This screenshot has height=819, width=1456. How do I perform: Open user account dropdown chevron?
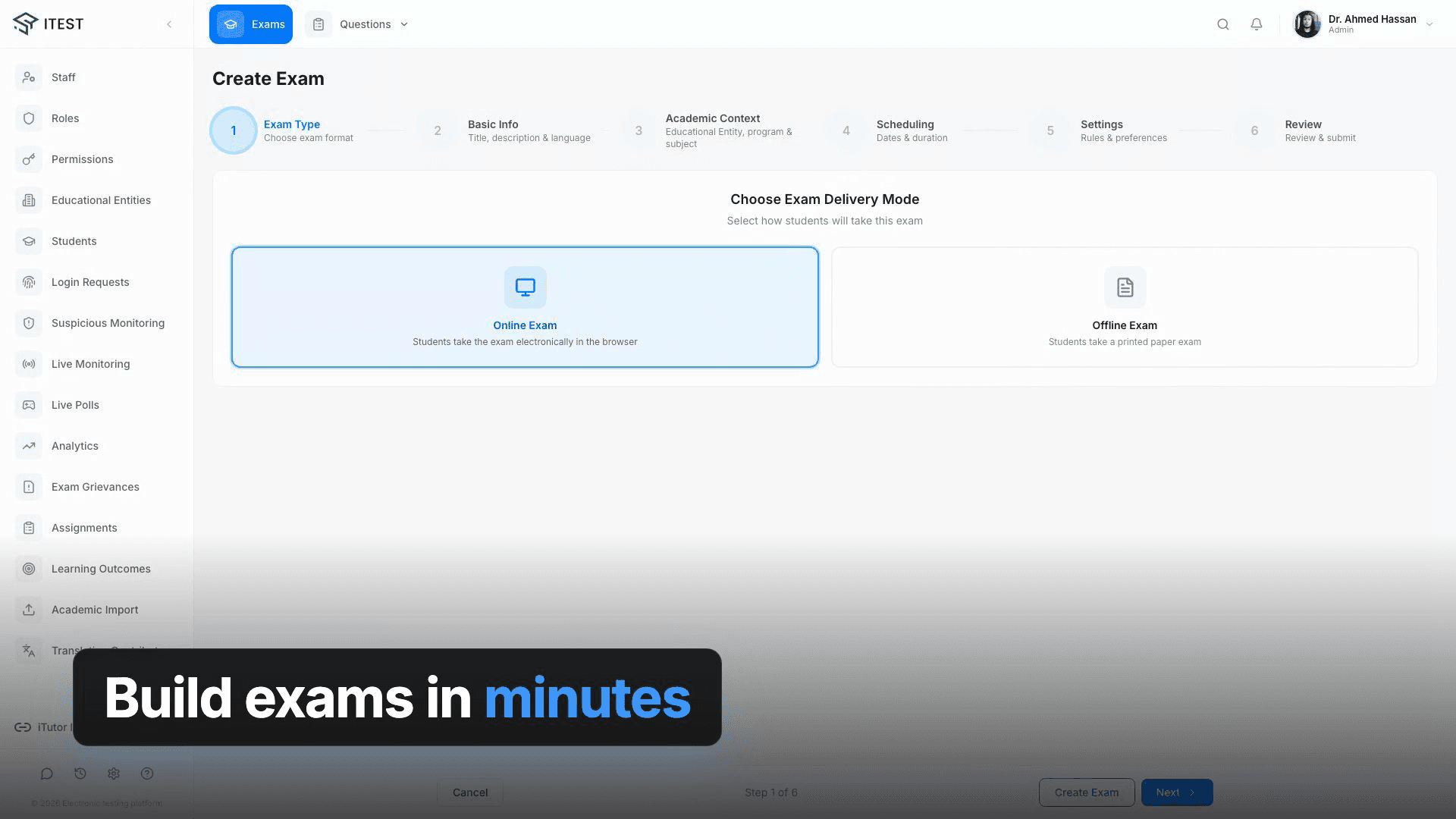pos(1429,24)
